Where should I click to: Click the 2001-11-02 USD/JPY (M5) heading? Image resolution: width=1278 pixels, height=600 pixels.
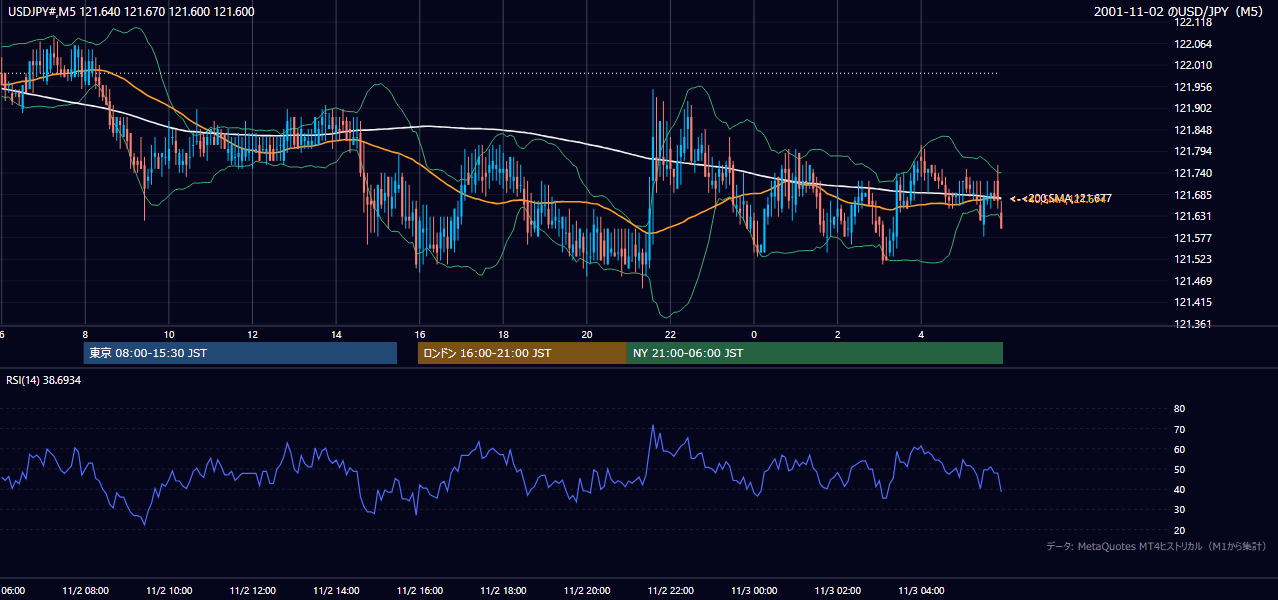pos(1180,12)
